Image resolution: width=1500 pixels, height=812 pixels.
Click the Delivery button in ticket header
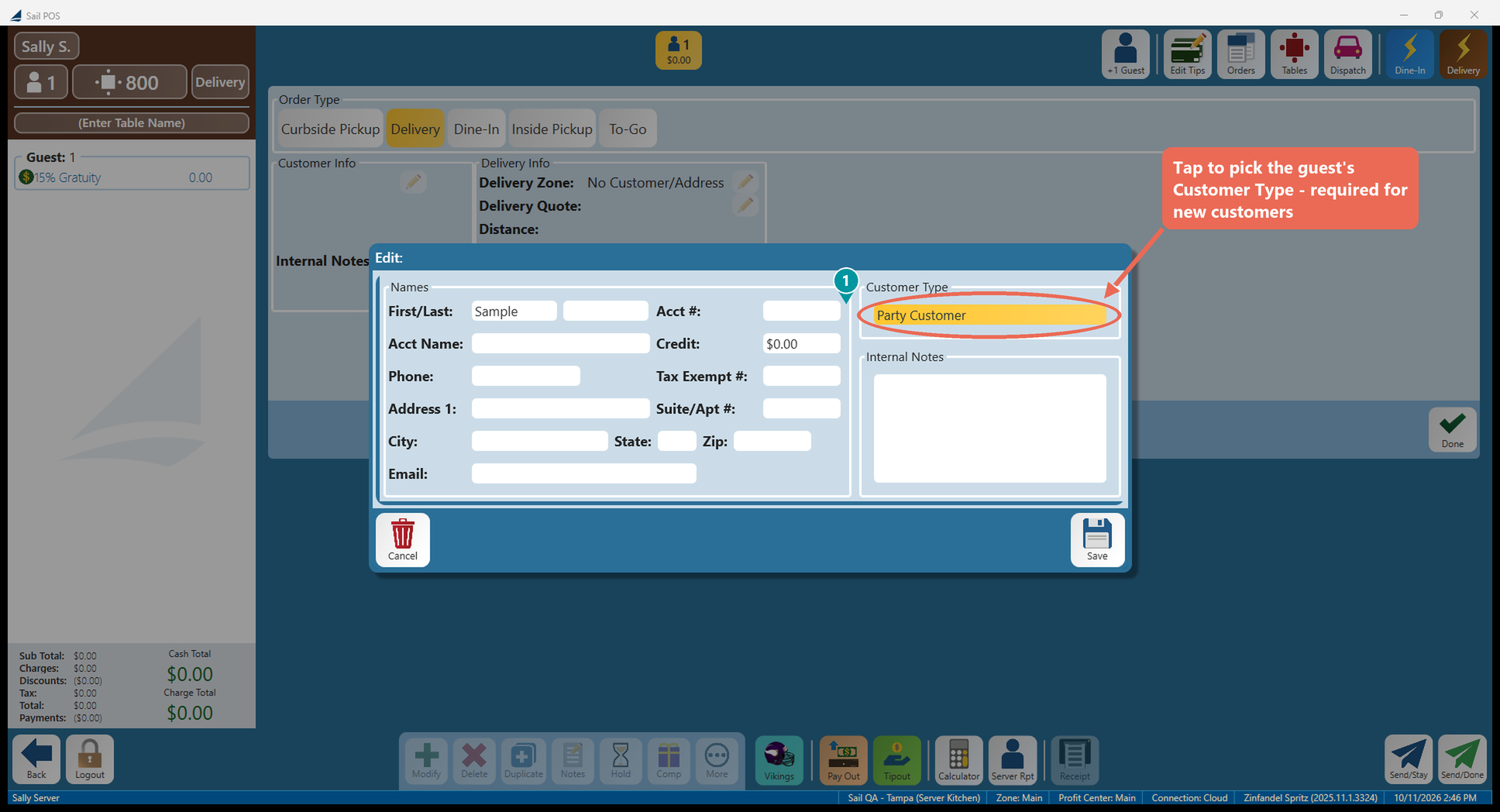pyautogui.click(x=220, y=82)
